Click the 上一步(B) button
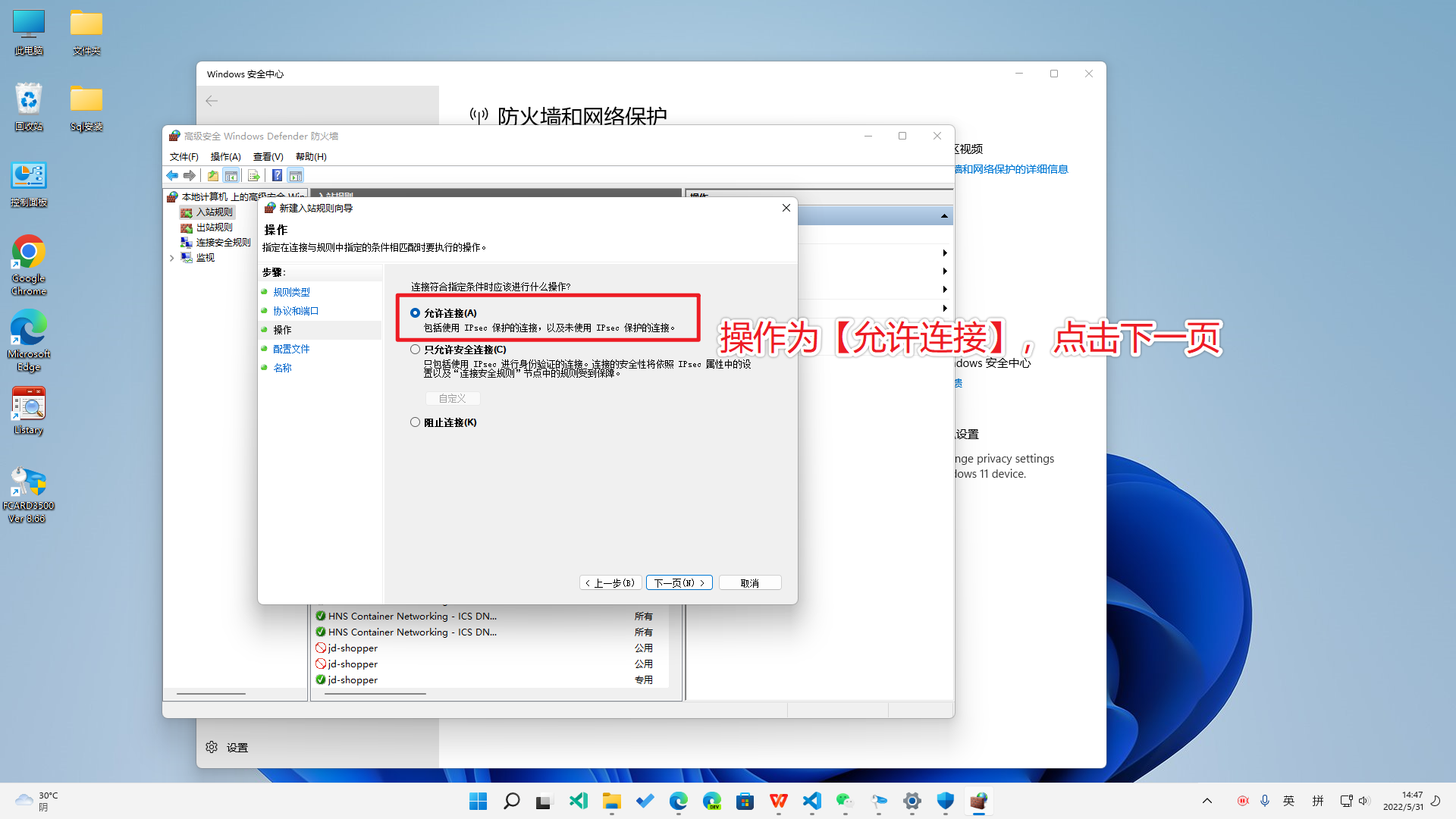Viewport: 1456px width, 819px height. [610, 583]
